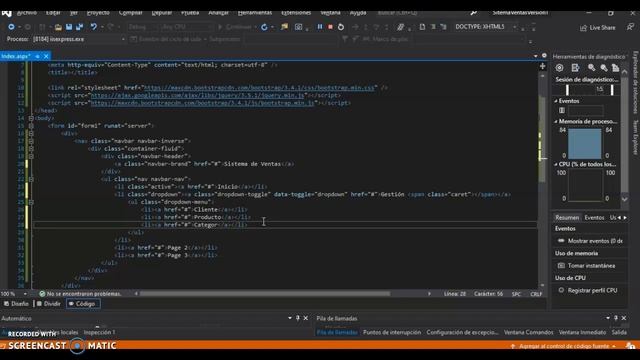Click the Live Share icon
The height and width of the screenshot is (360, 640).
coord(583,28)
